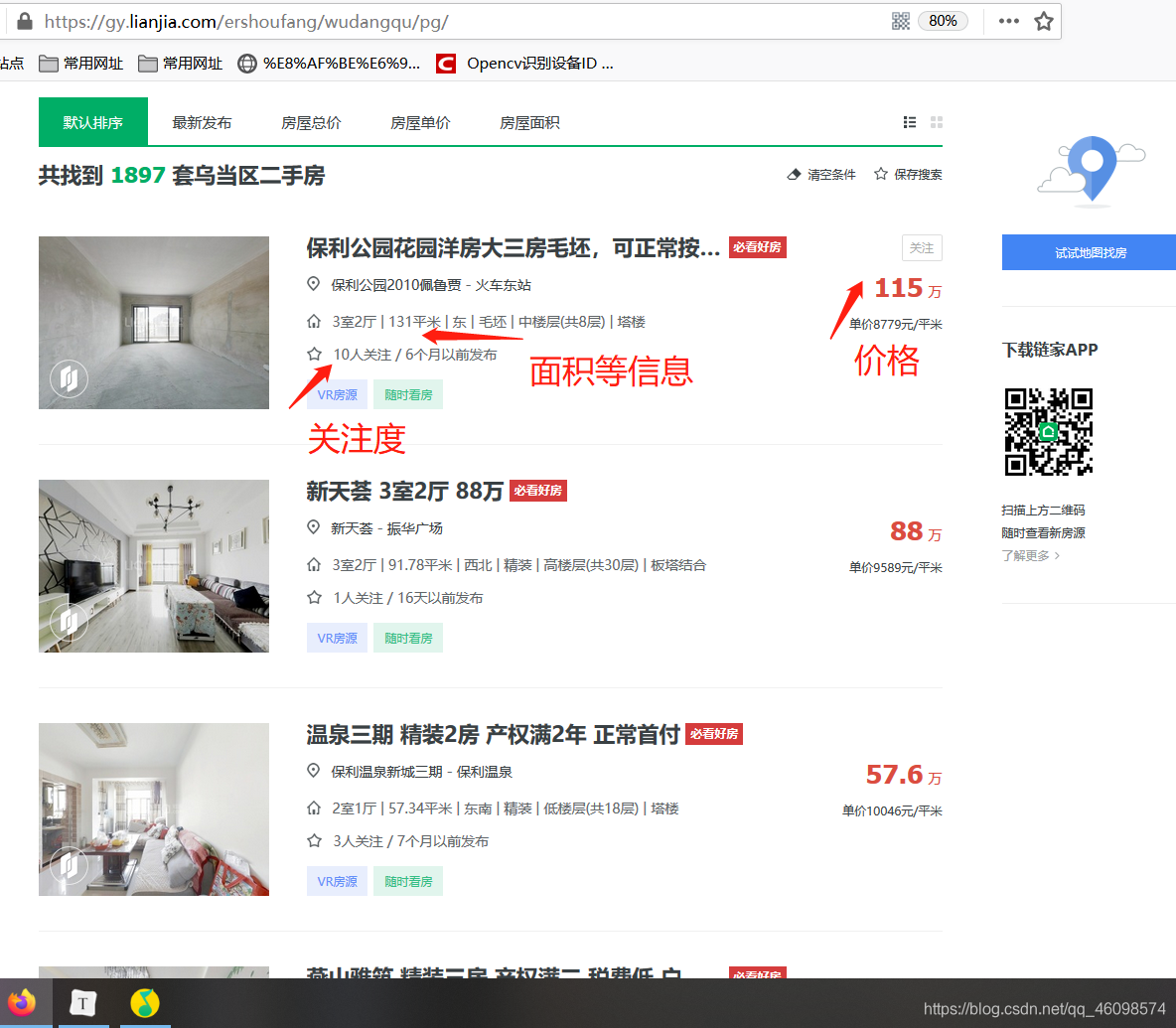This screenshot has height=1028, width=1176.
Task: Click the 随时看房 tag on the 温泉三期 listing
Action: tap(408, 882)
